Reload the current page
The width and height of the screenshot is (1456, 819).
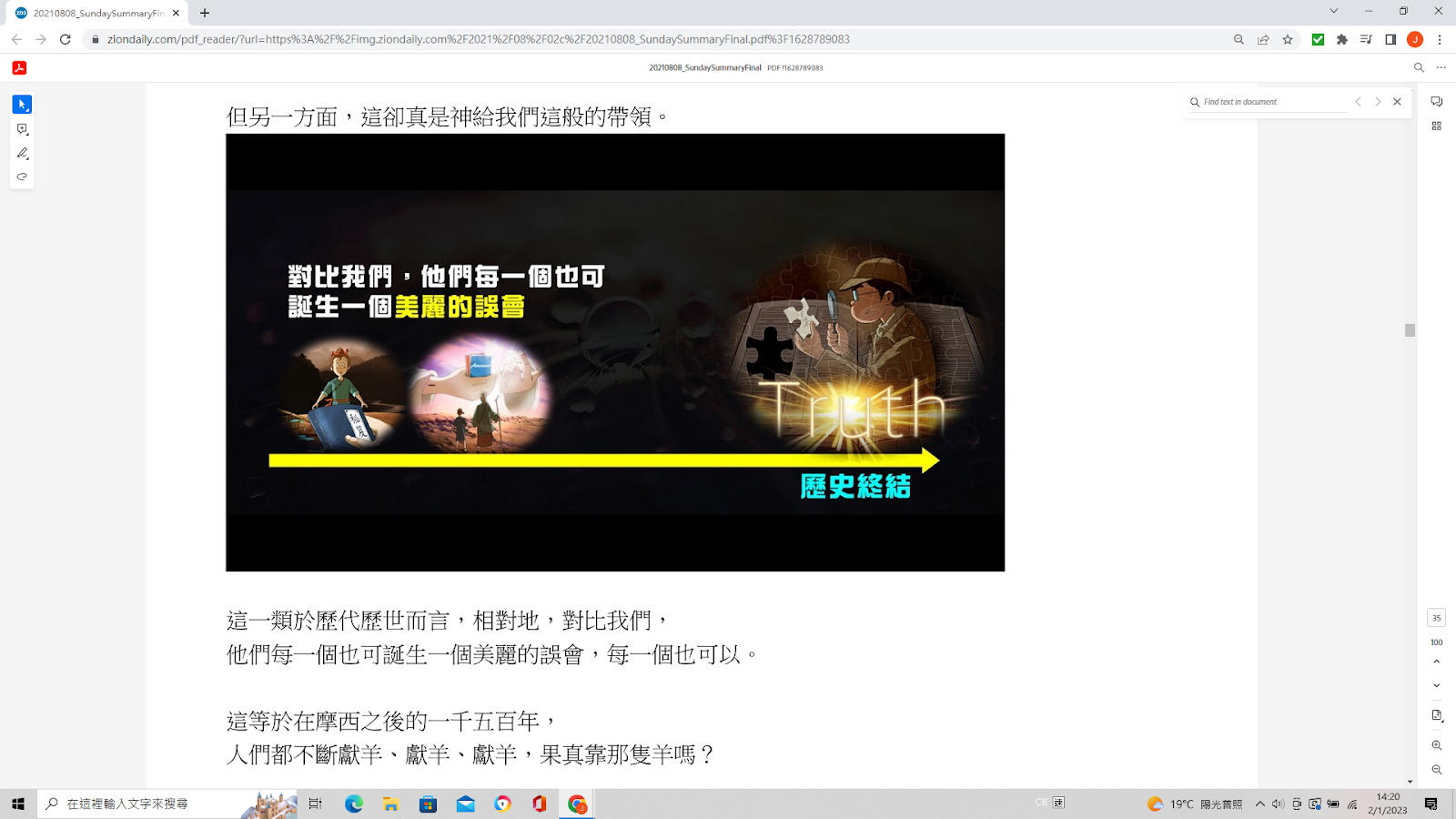[66, 39]
